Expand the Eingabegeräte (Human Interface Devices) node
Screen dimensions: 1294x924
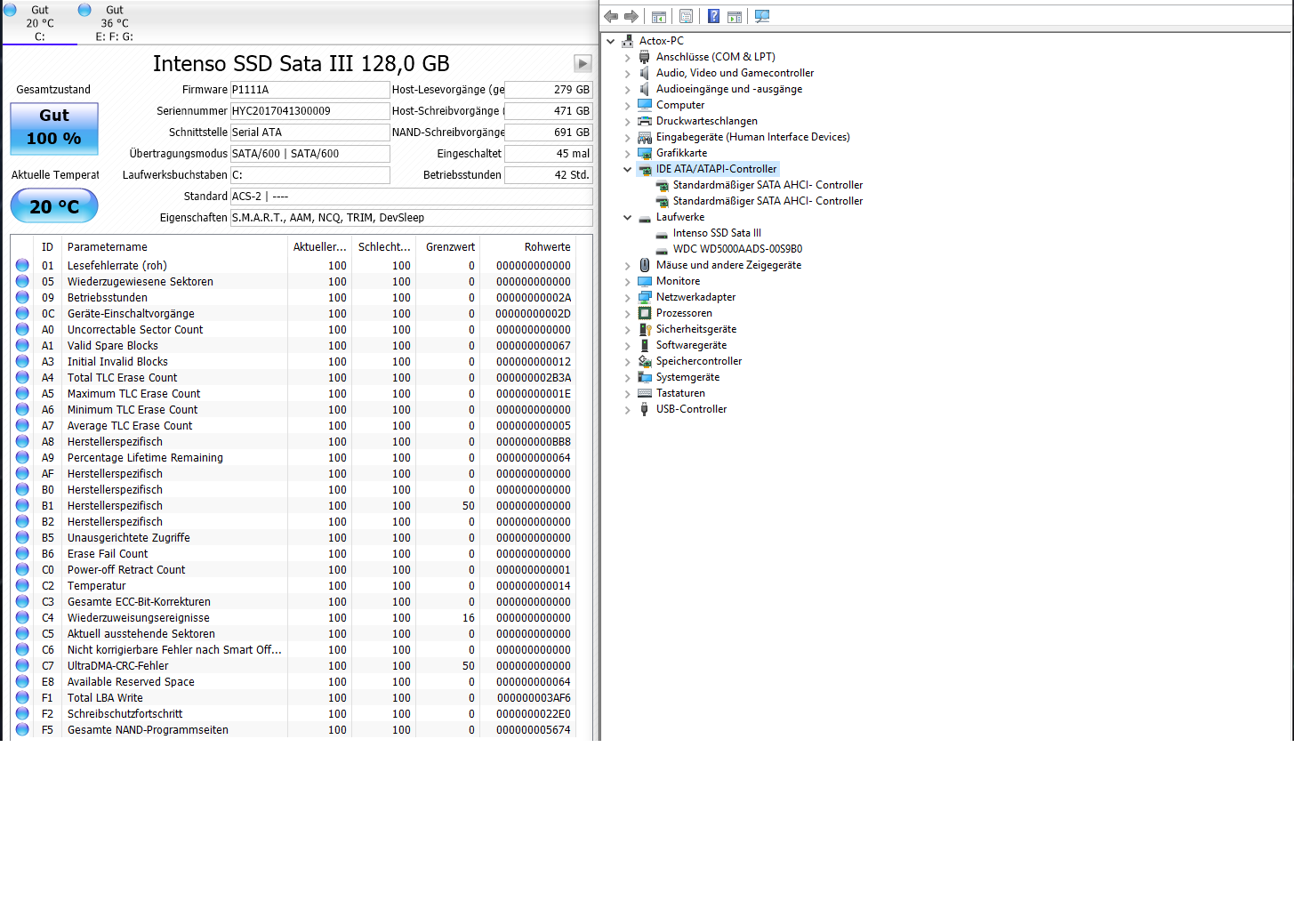(x=627, y=137)
